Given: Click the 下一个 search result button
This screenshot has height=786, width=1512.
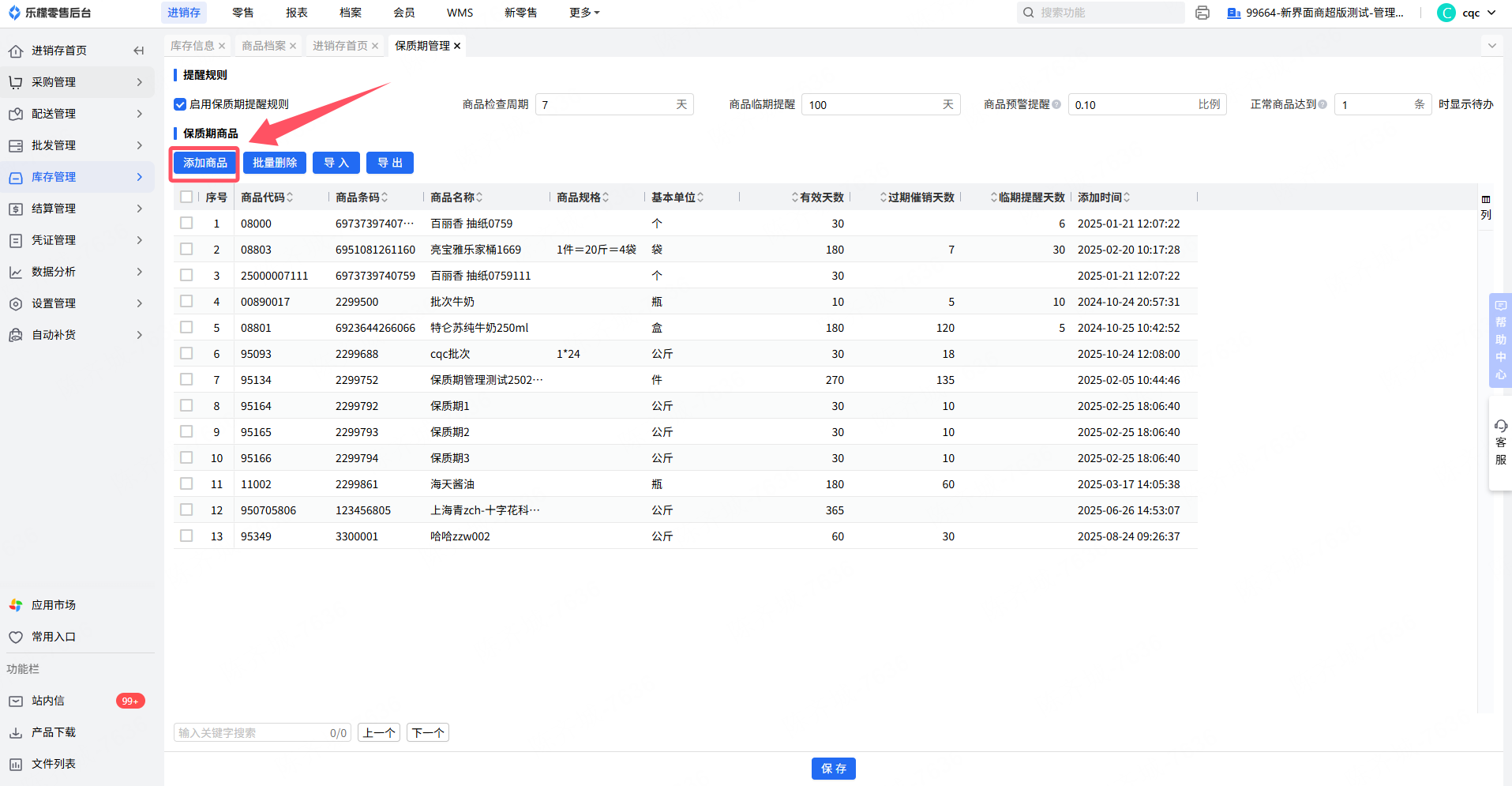Looking at the screenshot, I should 428,732.
